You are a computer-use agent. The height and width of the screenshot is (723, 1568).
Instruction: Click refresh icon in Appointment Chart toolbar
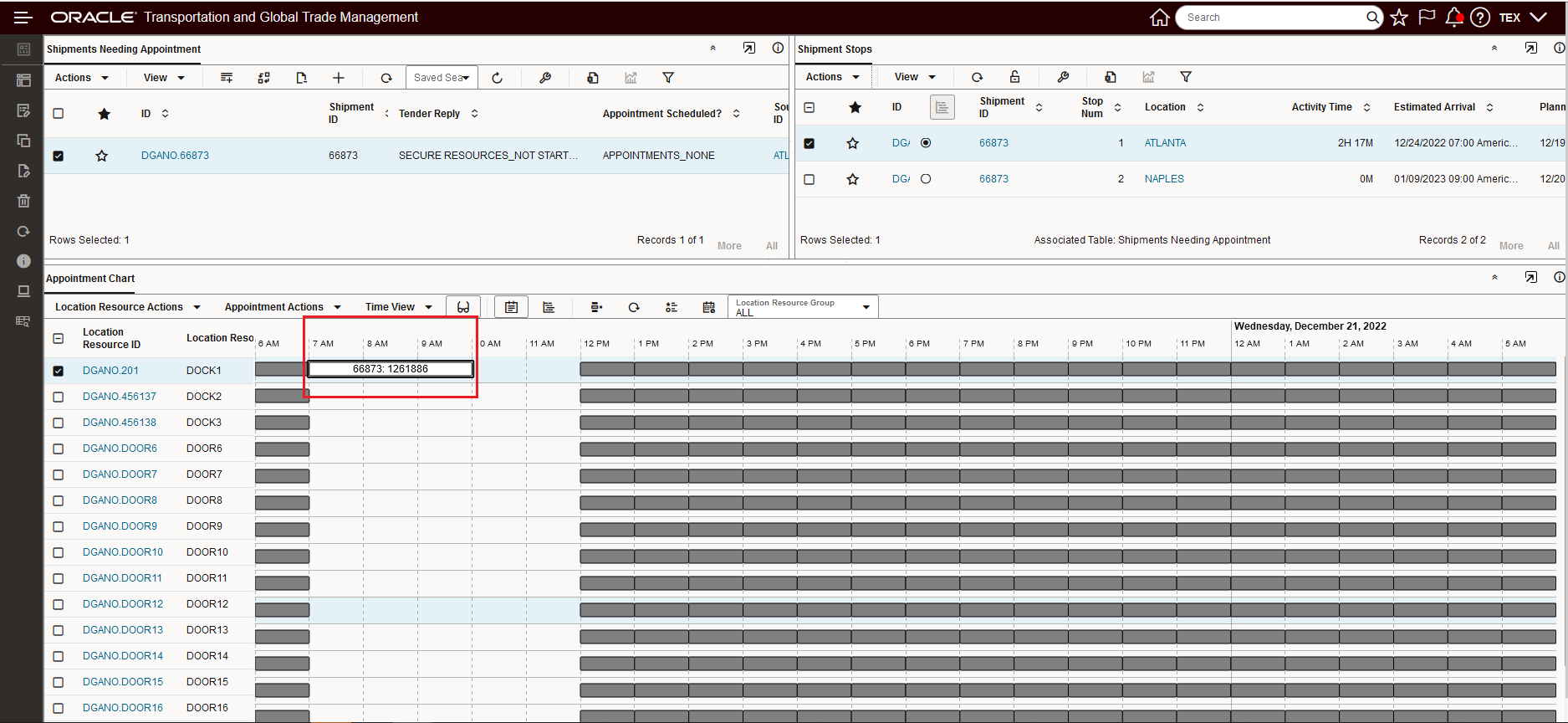pos(634,307)
